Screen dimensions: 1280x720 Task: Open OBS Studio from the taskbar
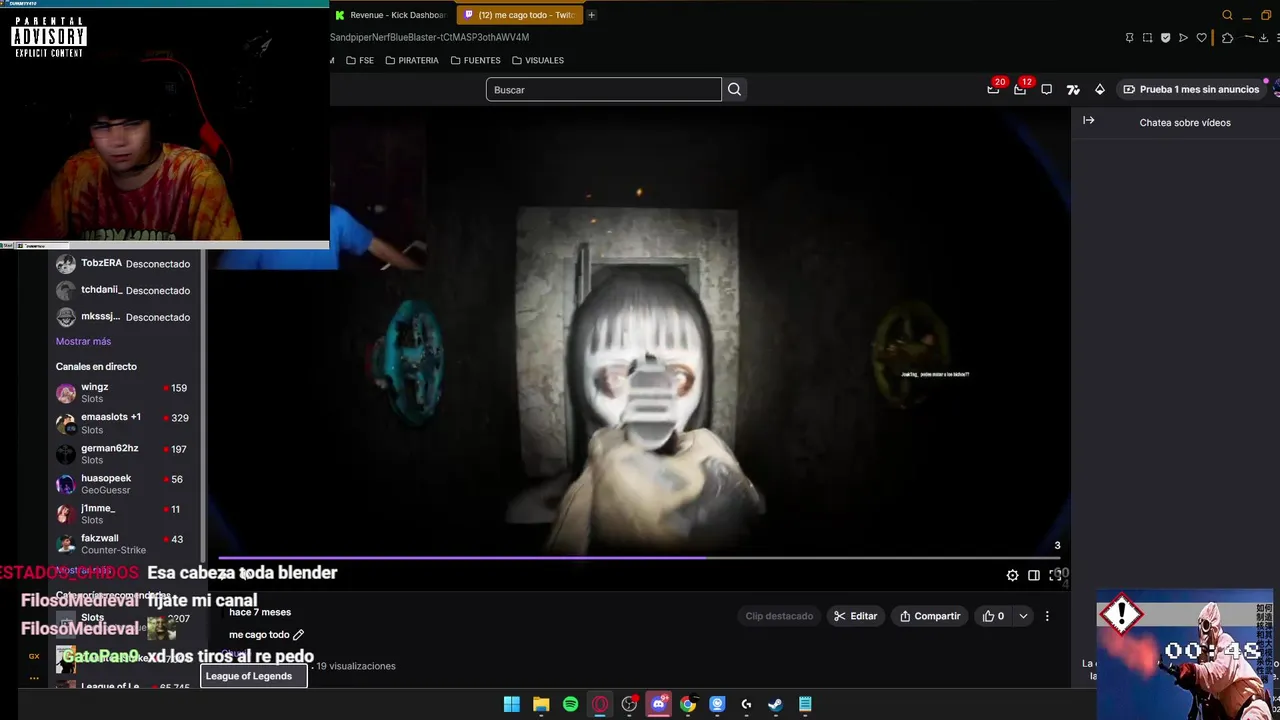(629, 704)
